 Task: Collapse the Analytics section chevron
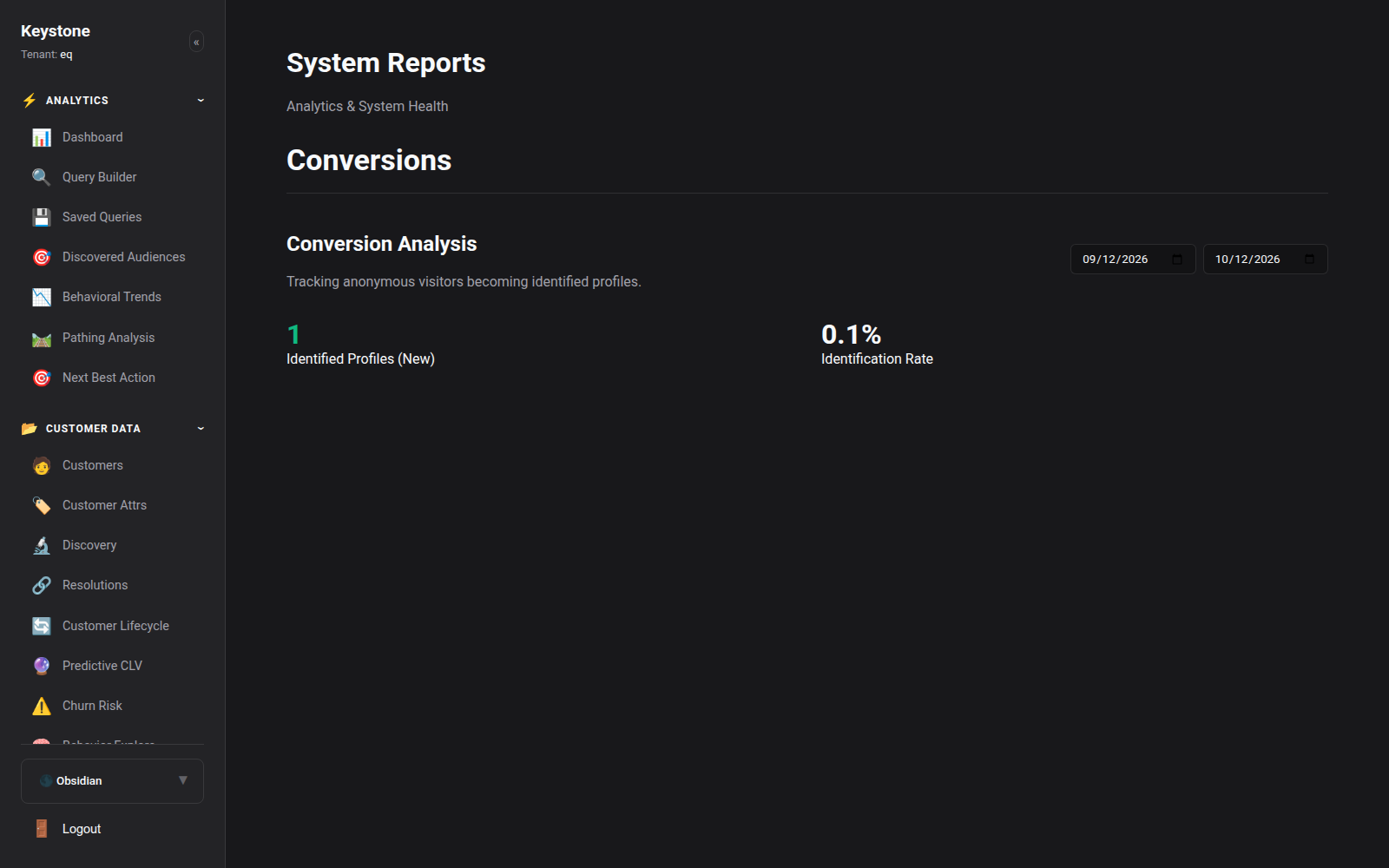click(201, 101)
